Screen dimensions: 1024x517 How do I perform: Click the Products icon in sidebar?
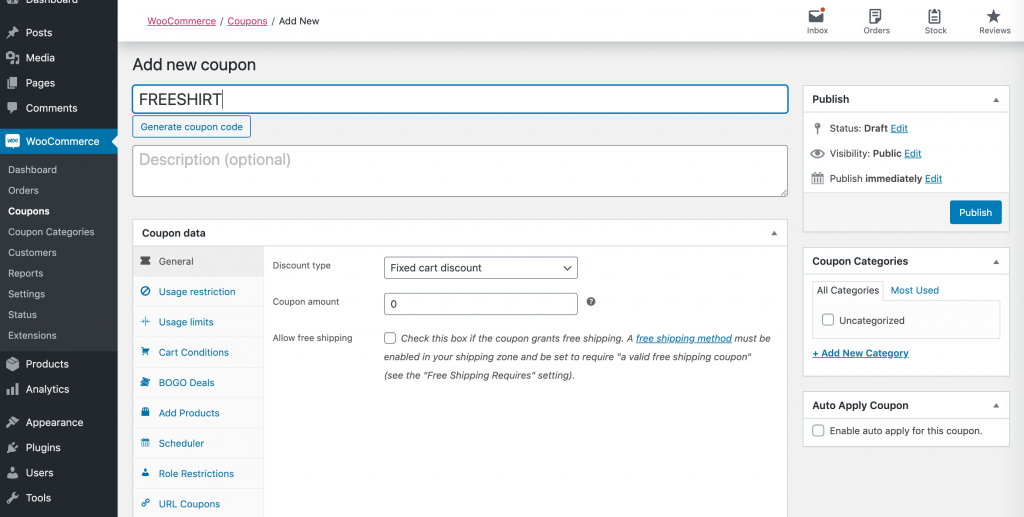point(13,364)
